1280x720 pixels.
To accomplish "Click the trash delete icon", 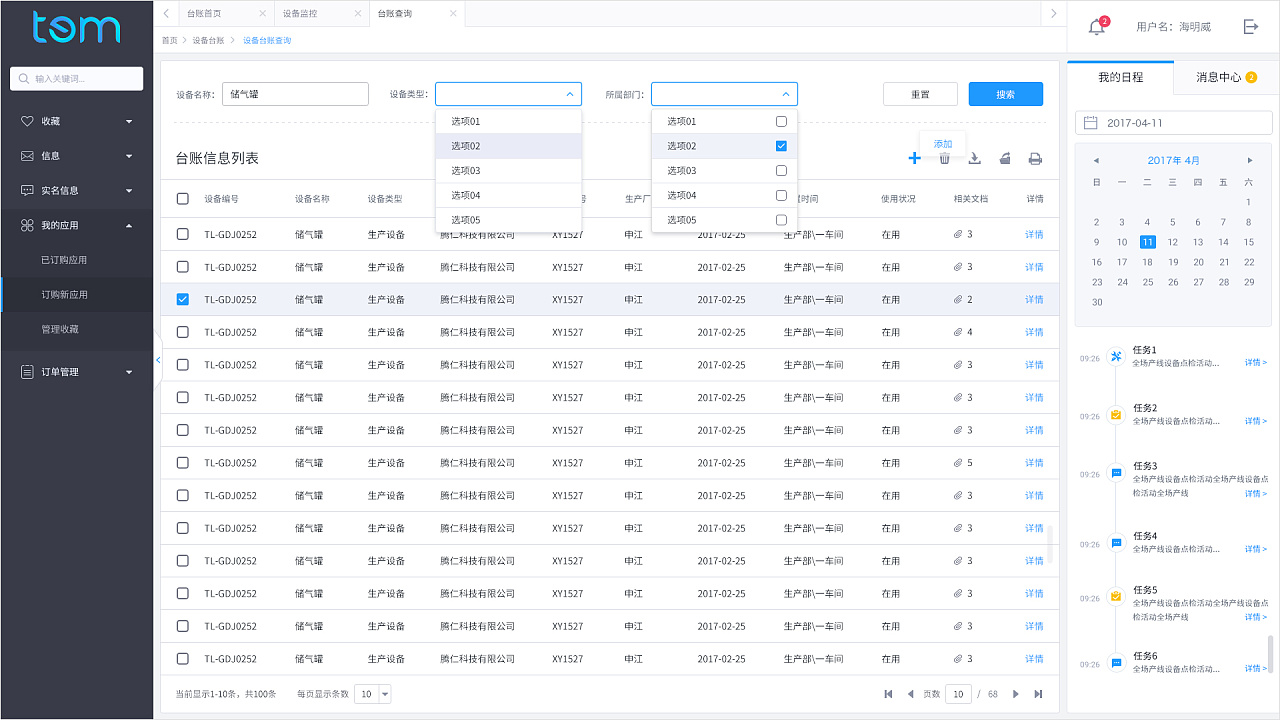I will [944, 158].
